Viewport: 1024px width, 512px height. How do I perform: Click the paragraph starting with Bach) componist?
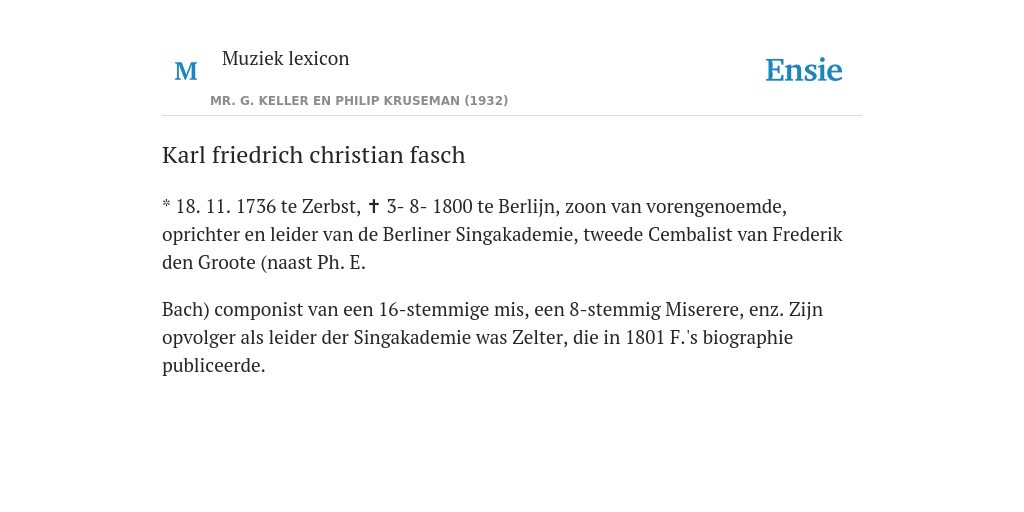point(492,338)
